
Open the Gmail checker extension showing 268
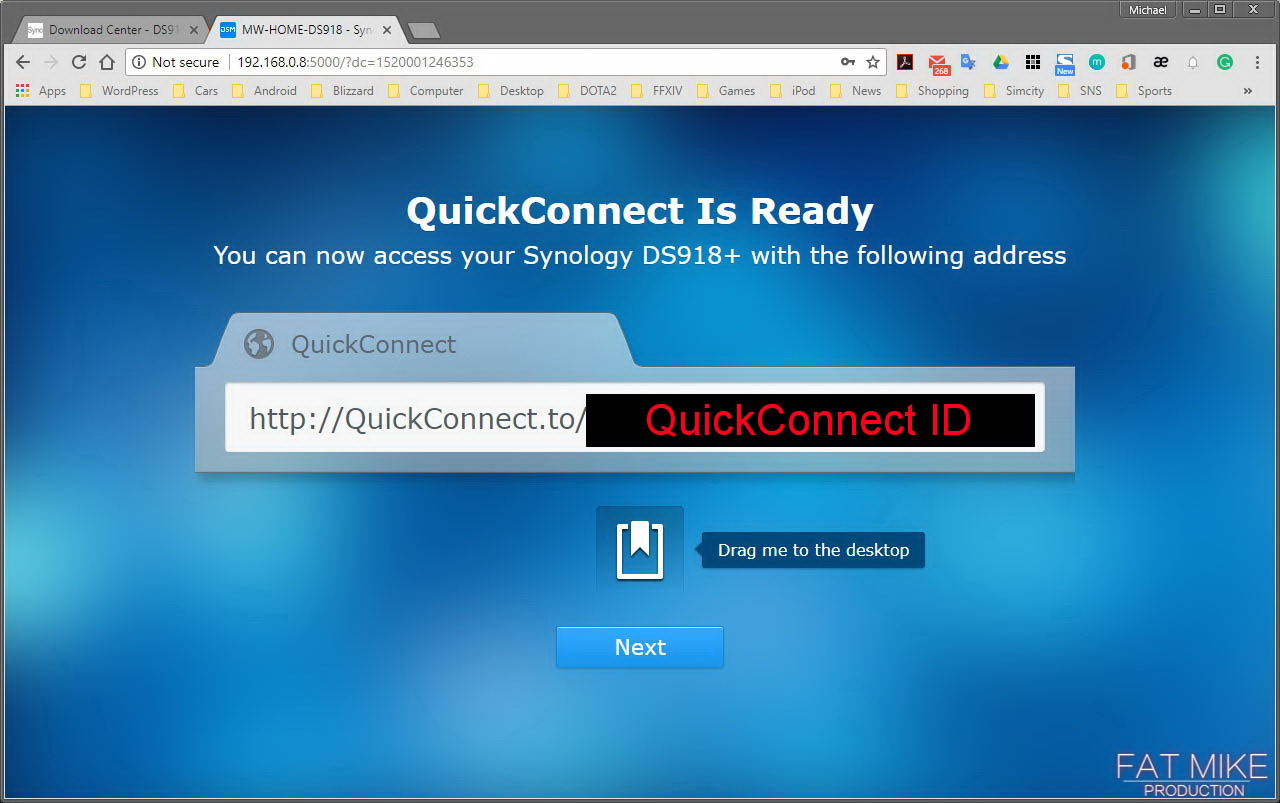(938, 63)
